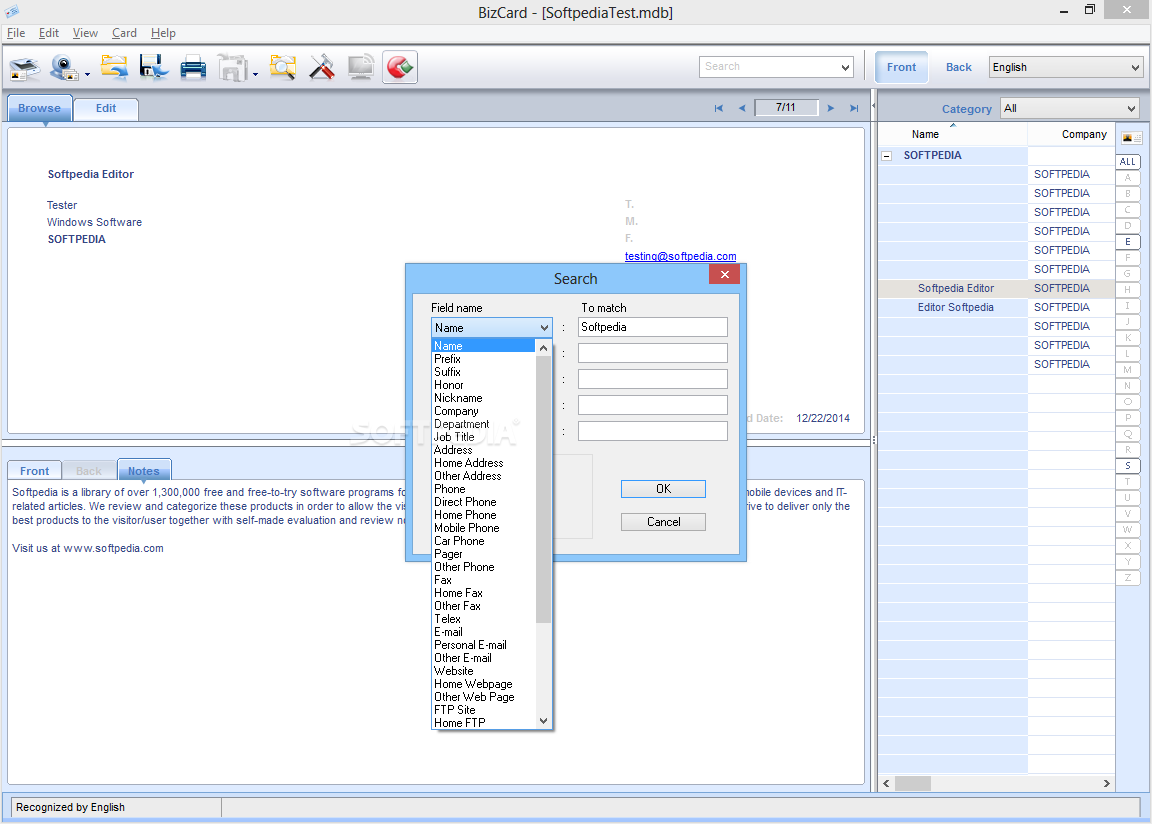
Task: Filter by letter A index tab
Action: (x=1128, y=178)
